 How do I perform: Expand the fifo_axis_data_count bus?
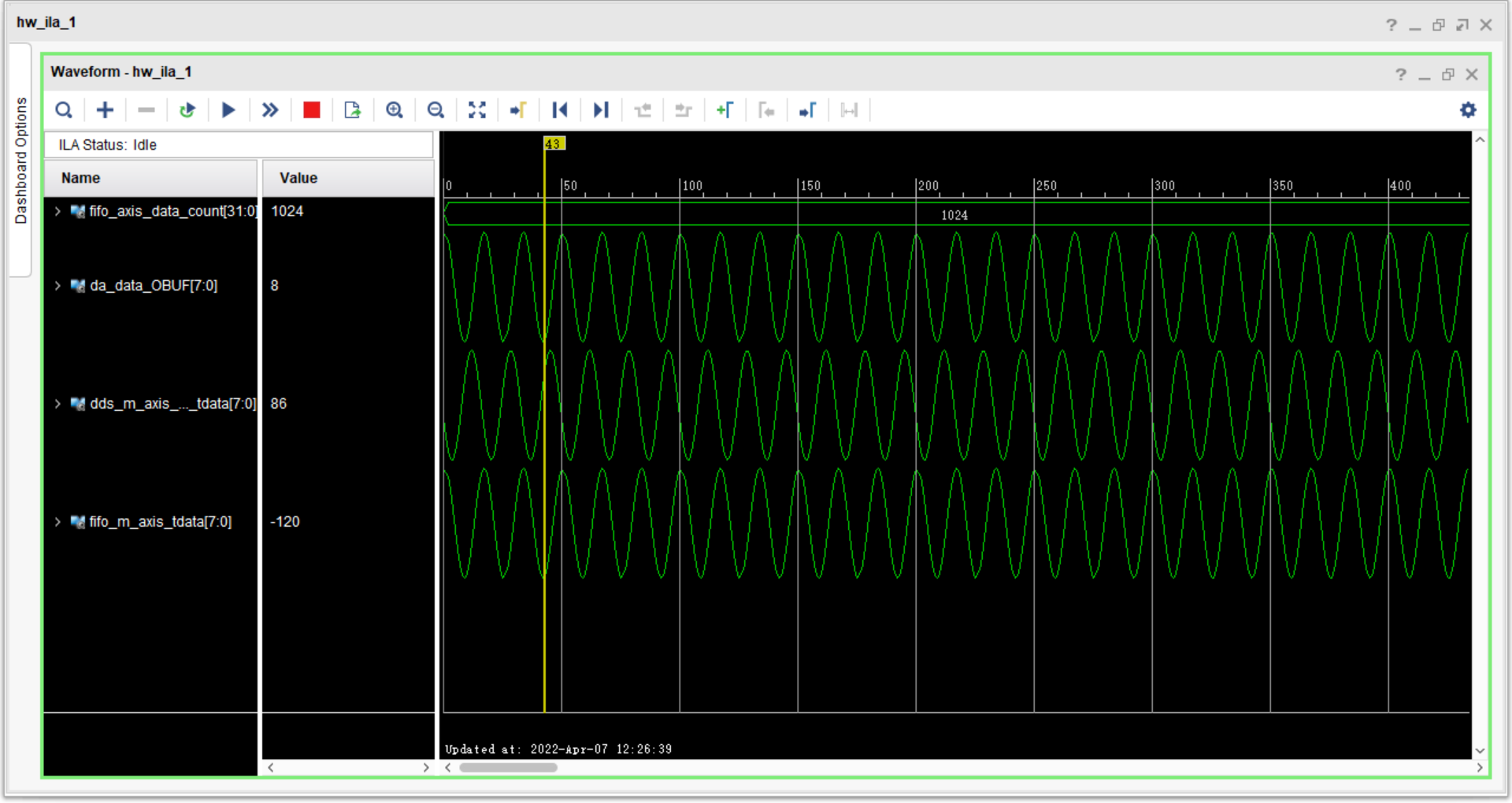coord(57,211)
